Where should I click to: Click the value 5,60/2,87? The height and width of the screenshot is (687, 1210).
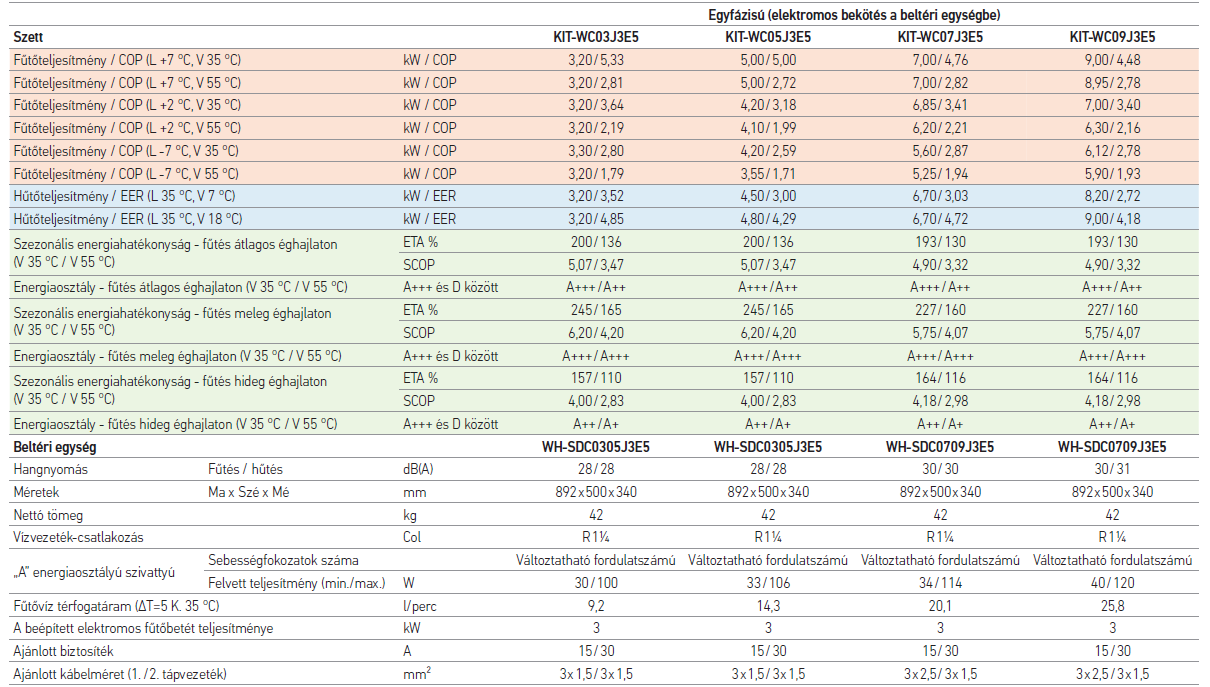click(x=940, y=151)
